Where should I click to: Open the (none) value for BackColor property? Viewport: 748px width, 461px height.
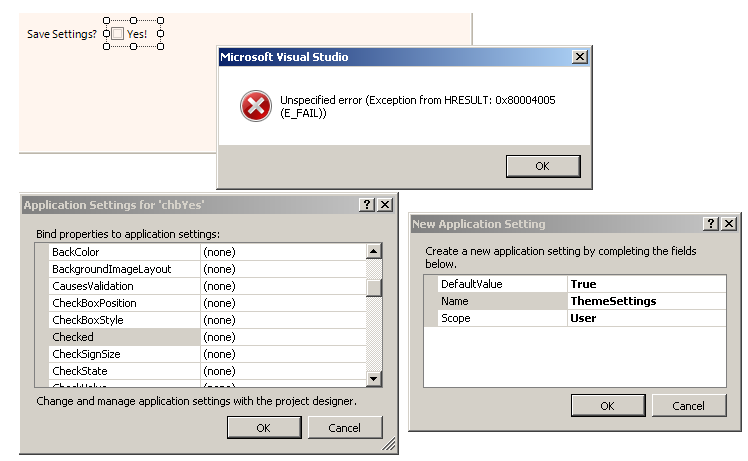283,252
